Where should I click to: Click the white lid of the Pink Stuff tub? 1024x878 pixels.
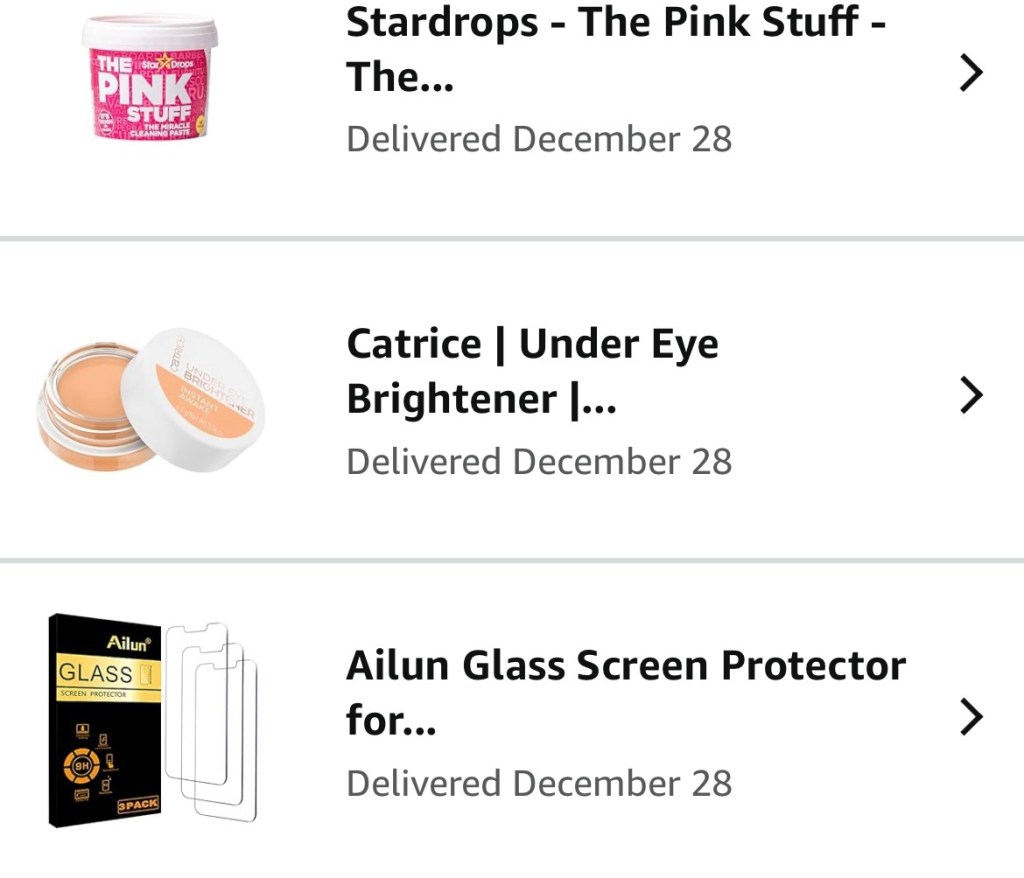pyautogui.click(x=150, y=31)
